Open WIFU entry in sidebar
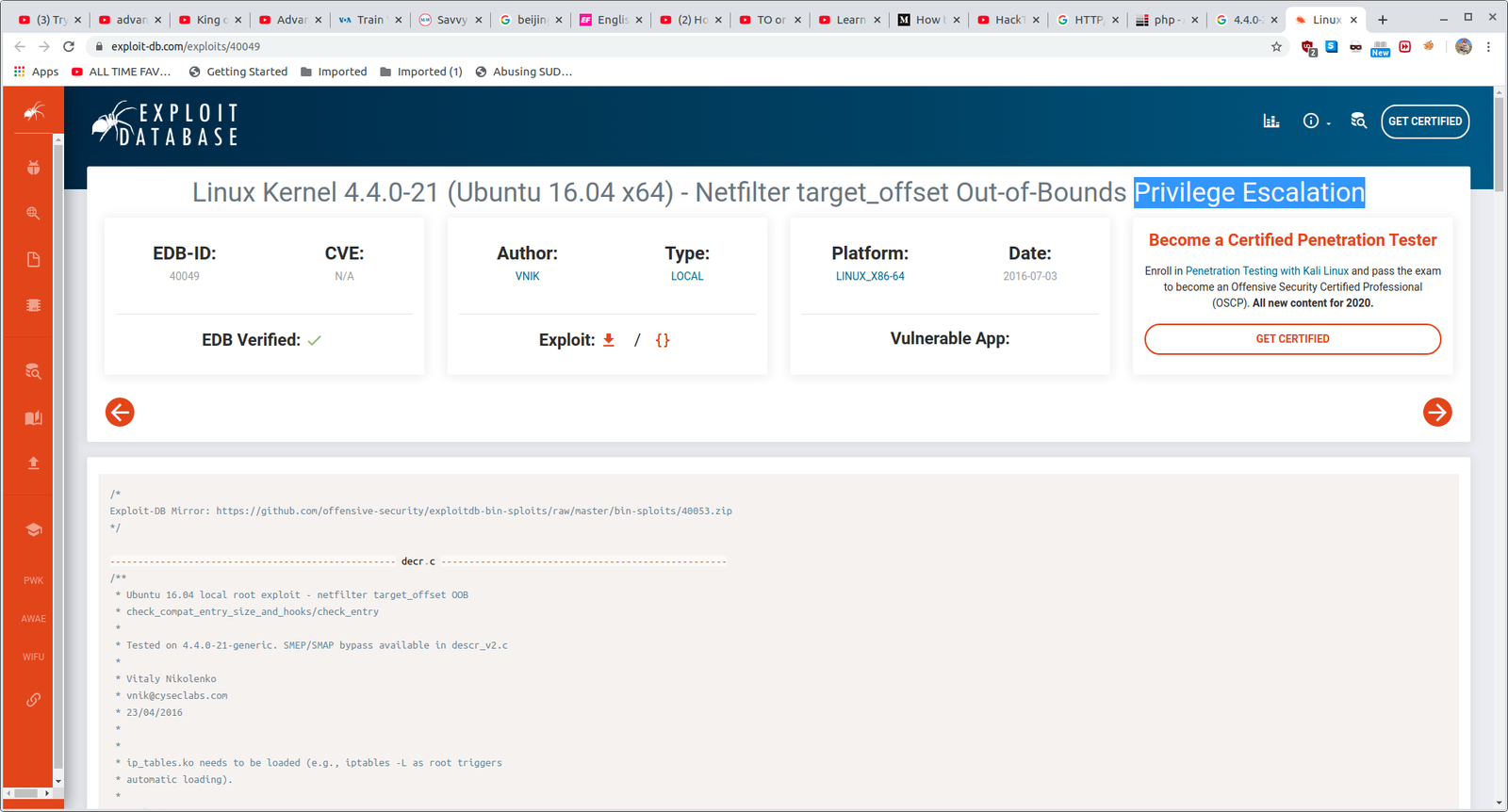 pos(33,657)
